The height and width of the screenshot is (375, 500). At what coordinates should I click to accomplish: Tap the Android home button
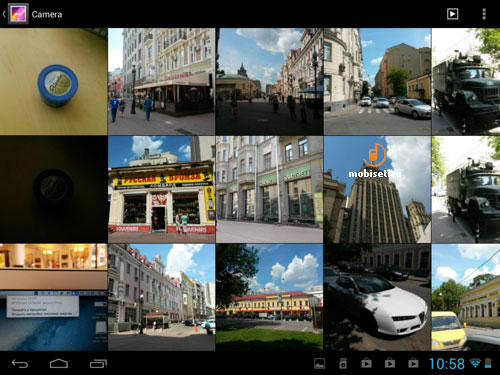[59, 363]
